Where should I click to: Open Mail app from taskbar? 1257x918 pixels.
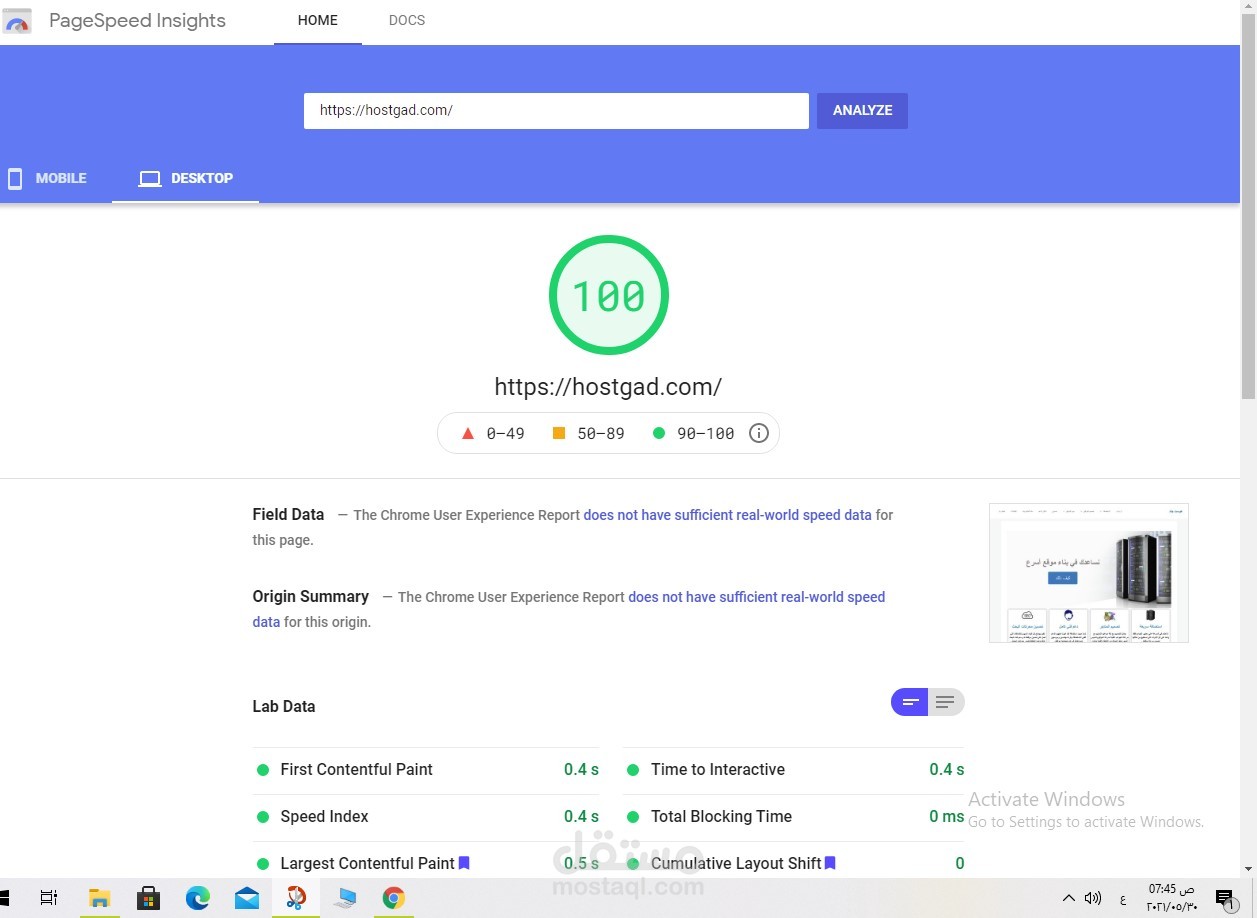[x=247, y=898]
